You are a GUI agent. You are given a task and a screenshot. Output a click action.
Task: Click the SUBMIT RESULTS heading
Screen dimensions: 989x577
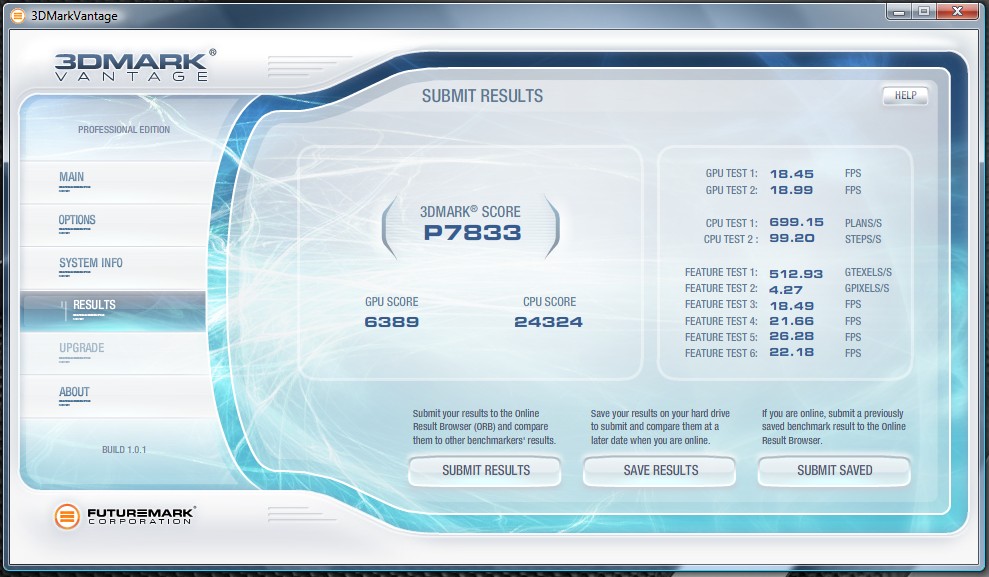pos(483,96)
